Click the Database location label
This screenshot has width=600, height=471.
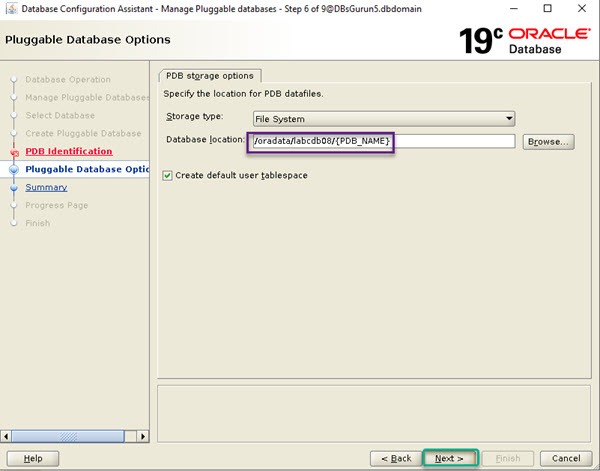coord(205,140)
